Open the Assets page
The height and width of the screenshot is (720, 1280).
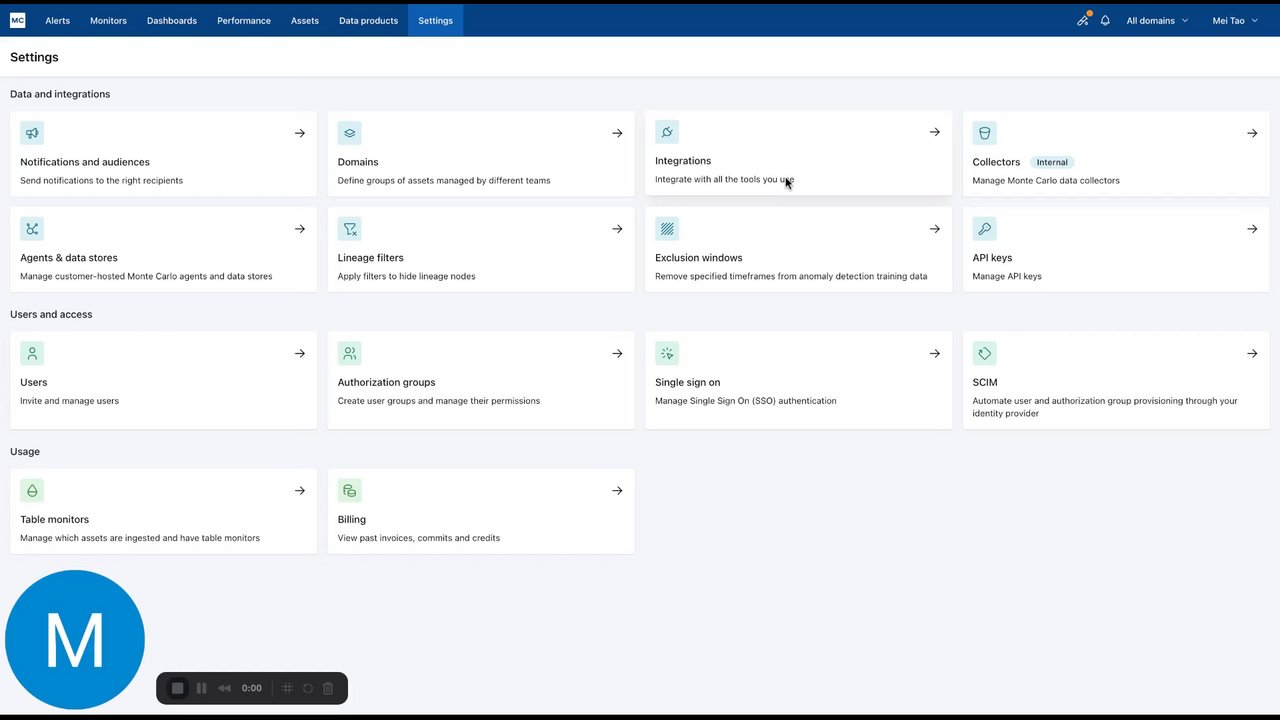[305, 20]
